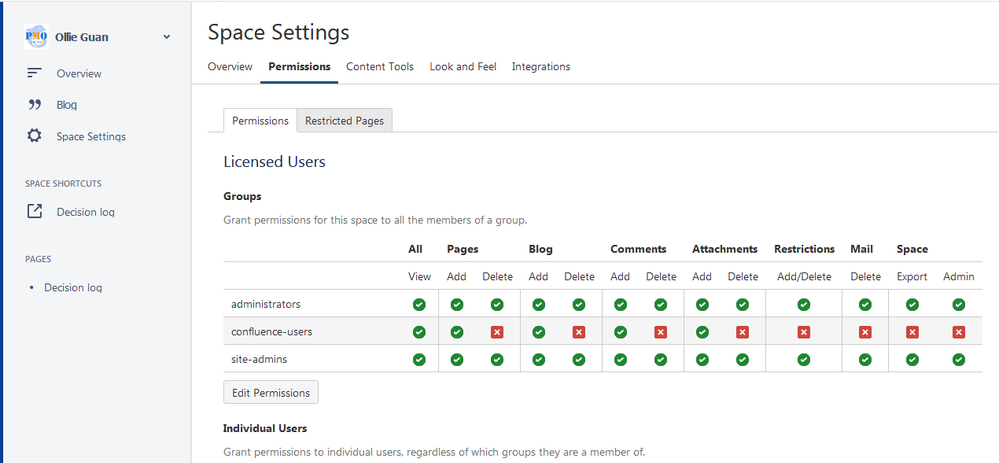The image size is (999, 463).
Task: Click confluence-users Pages Delete red X icon
Action: 497,332
